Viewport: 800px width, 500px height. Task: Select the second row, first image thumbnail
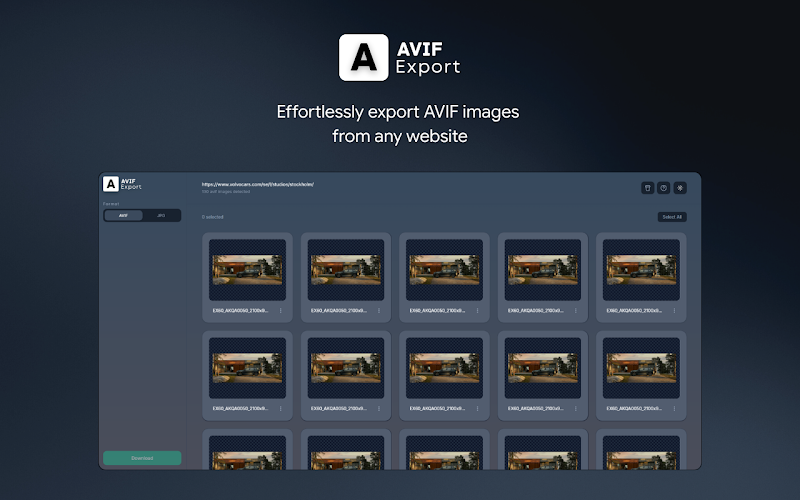(x=247, y=368)
